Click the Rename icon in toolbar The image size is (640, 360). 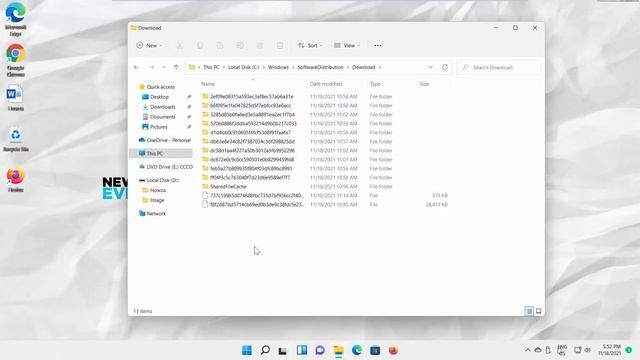[x=240, y=45]
